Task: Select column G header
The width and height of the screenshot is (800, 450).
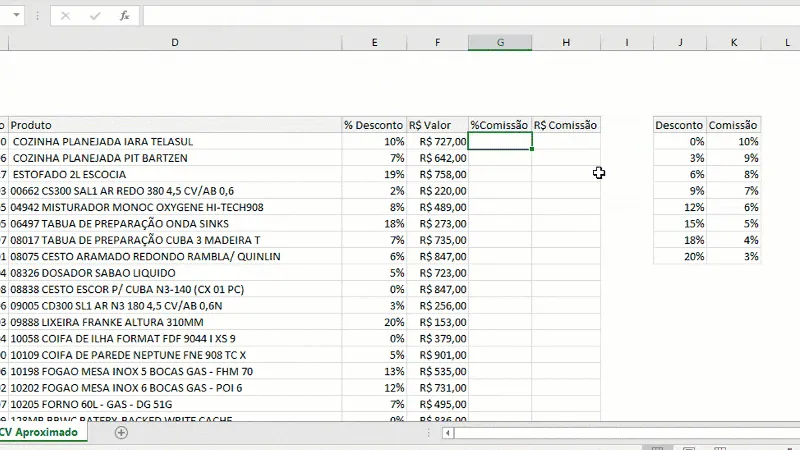Action: coord(500,42)
